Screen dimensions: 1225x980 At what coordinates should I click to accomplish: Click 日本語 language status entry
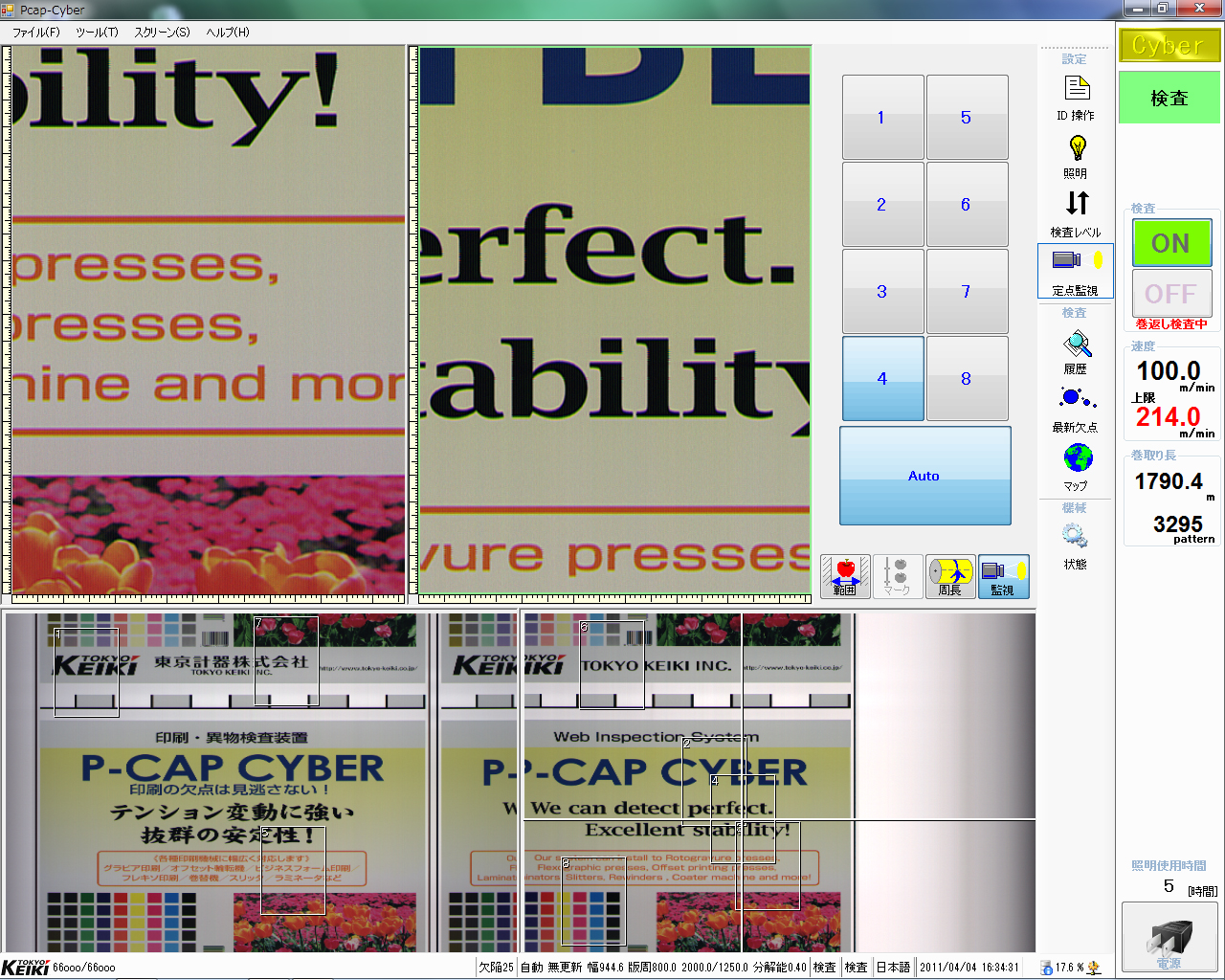(893, 968)
